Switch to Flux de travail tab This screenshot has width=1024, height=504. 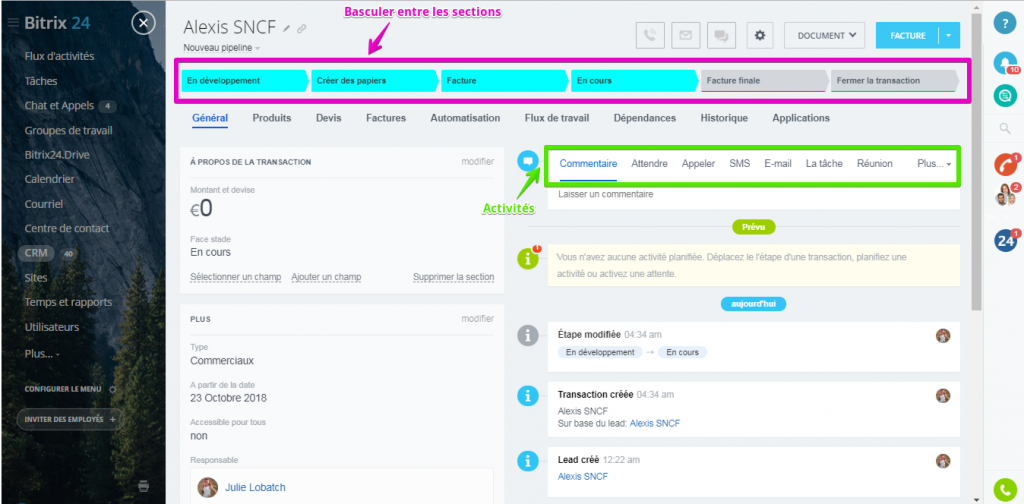point(557,118)
